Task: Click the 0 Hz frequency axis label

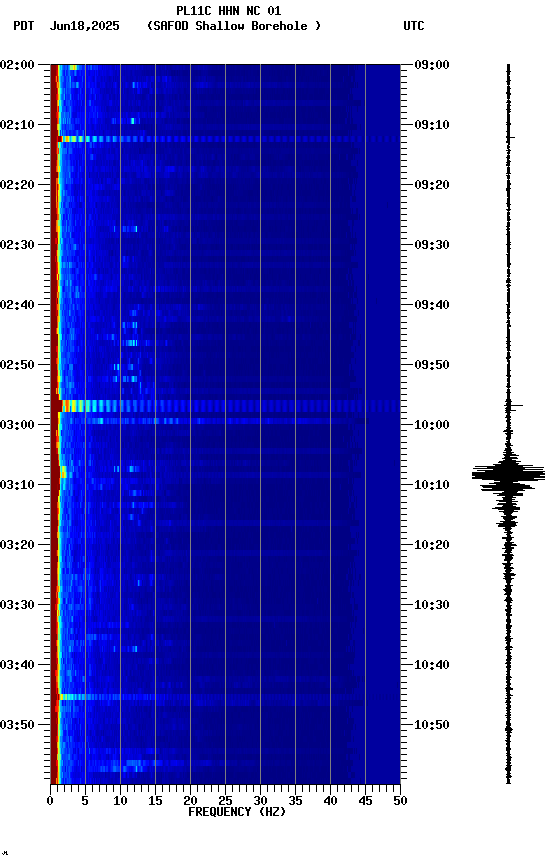Action: tap(50, 801)
